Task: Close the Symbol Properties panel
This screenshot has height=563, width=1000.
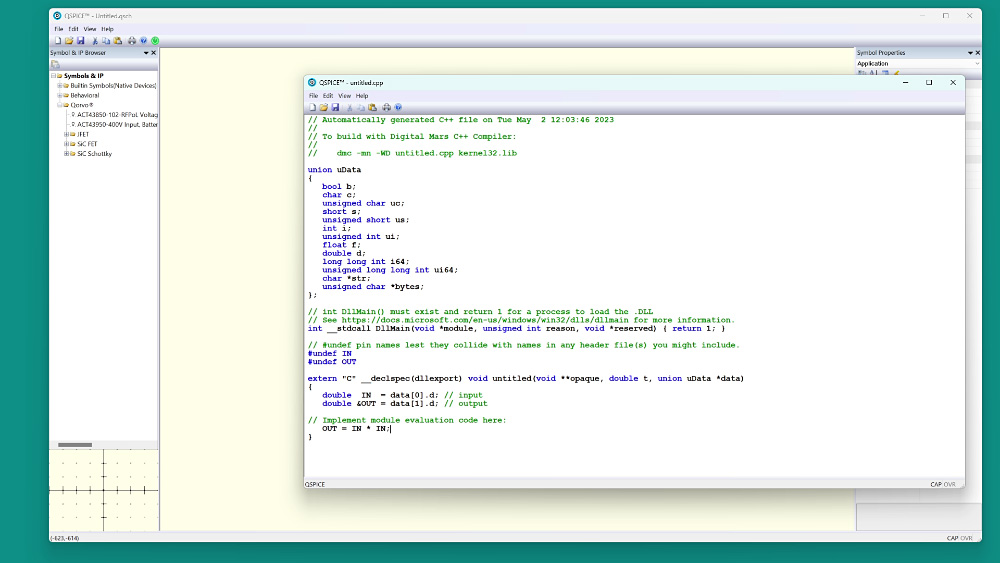Action: pyautogui.click(x=978, y=53)
